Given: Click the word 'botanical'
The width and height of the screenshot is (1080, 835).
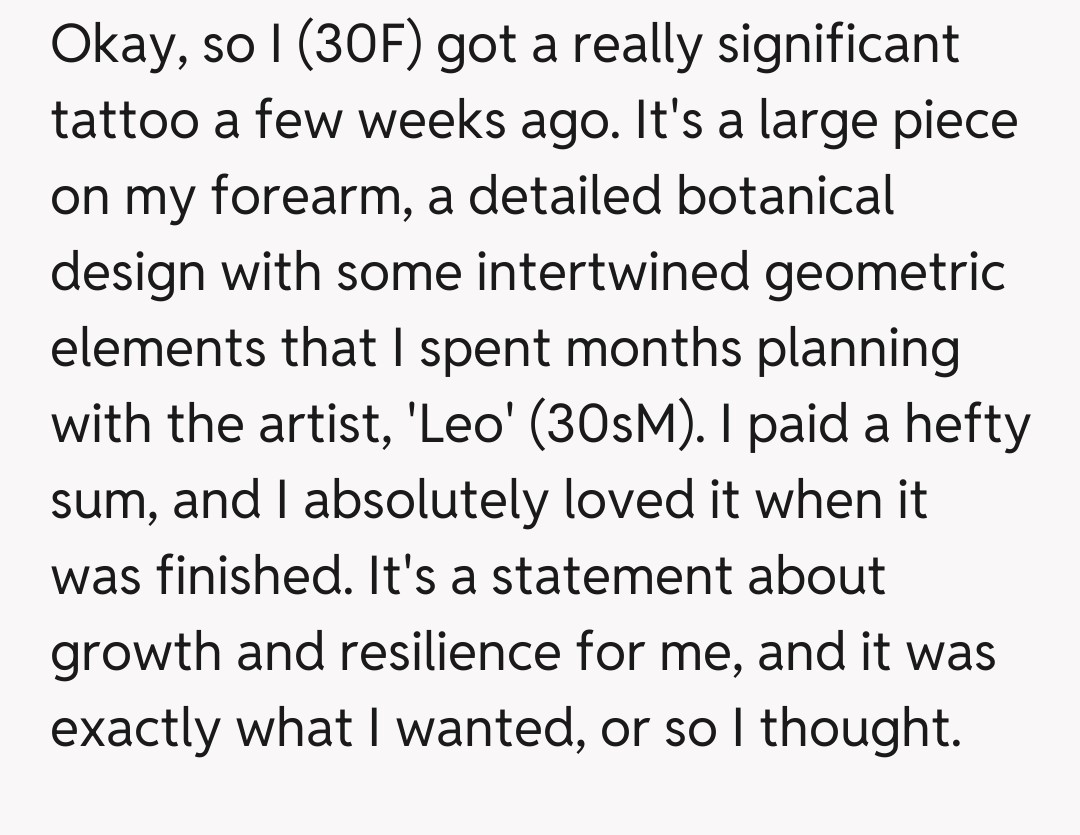Looking at the screenshot, I should click(783, 197).
